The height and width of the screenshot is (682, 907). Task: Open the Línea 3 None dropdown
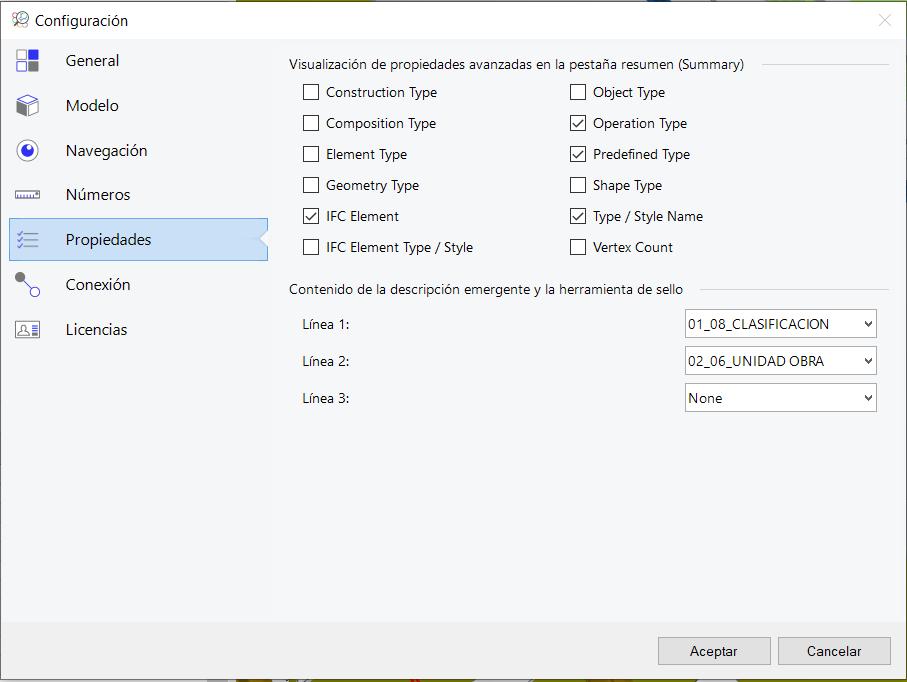pos(780,398)
